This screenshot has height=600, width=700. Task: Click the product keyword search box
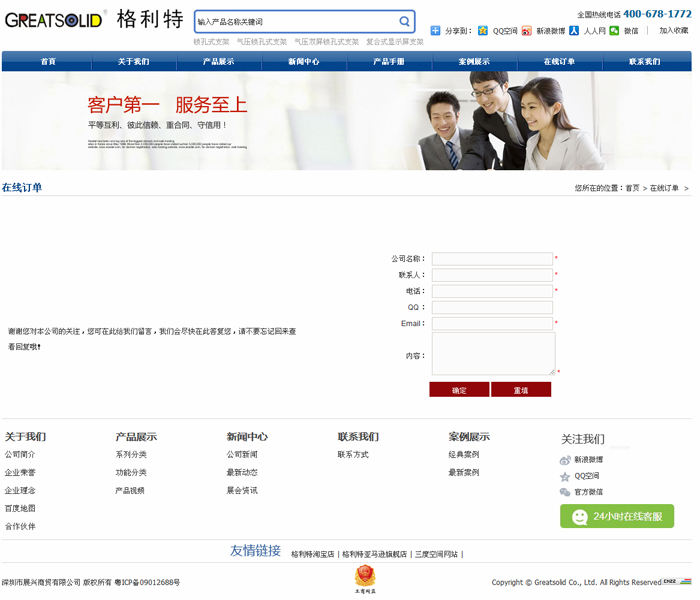tap(295, 21)
